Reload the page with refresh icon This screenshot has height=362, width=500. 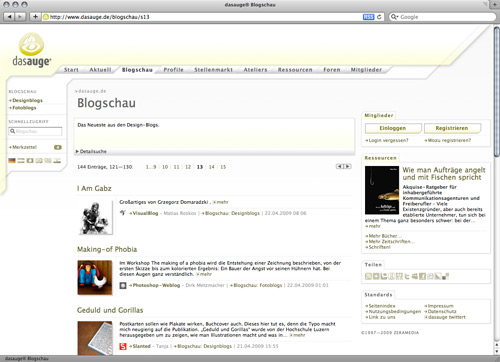379,17
